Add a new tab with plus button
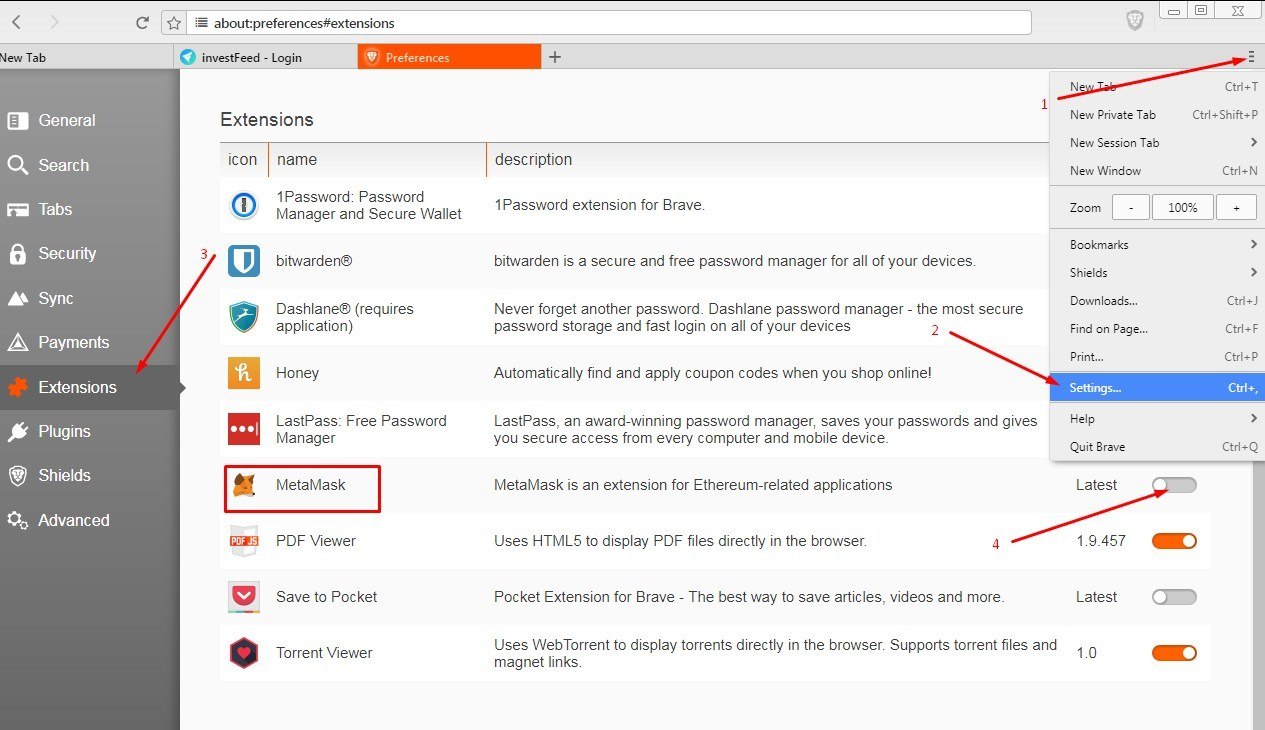The image size is (1265, 730). click(x=555, y=57)
